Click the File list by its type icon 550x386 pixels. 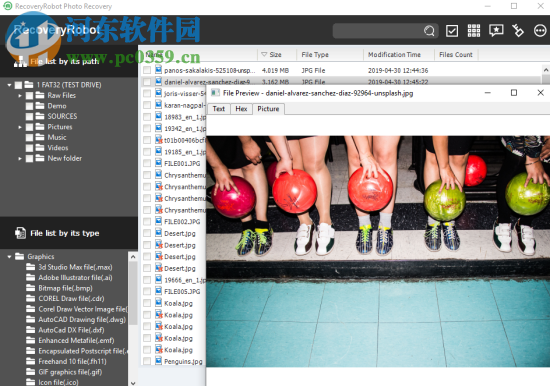(x=20, y=233)
